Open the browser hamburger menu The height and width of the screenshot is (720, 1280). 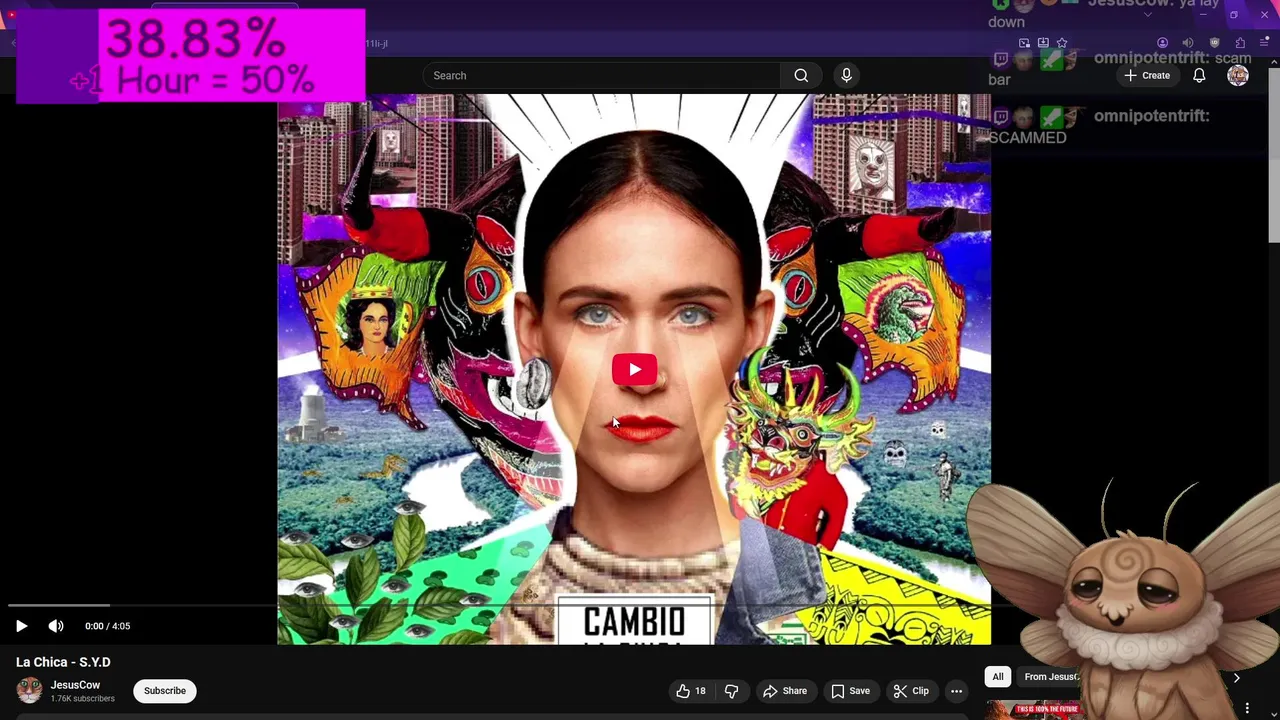[1265, 43]
